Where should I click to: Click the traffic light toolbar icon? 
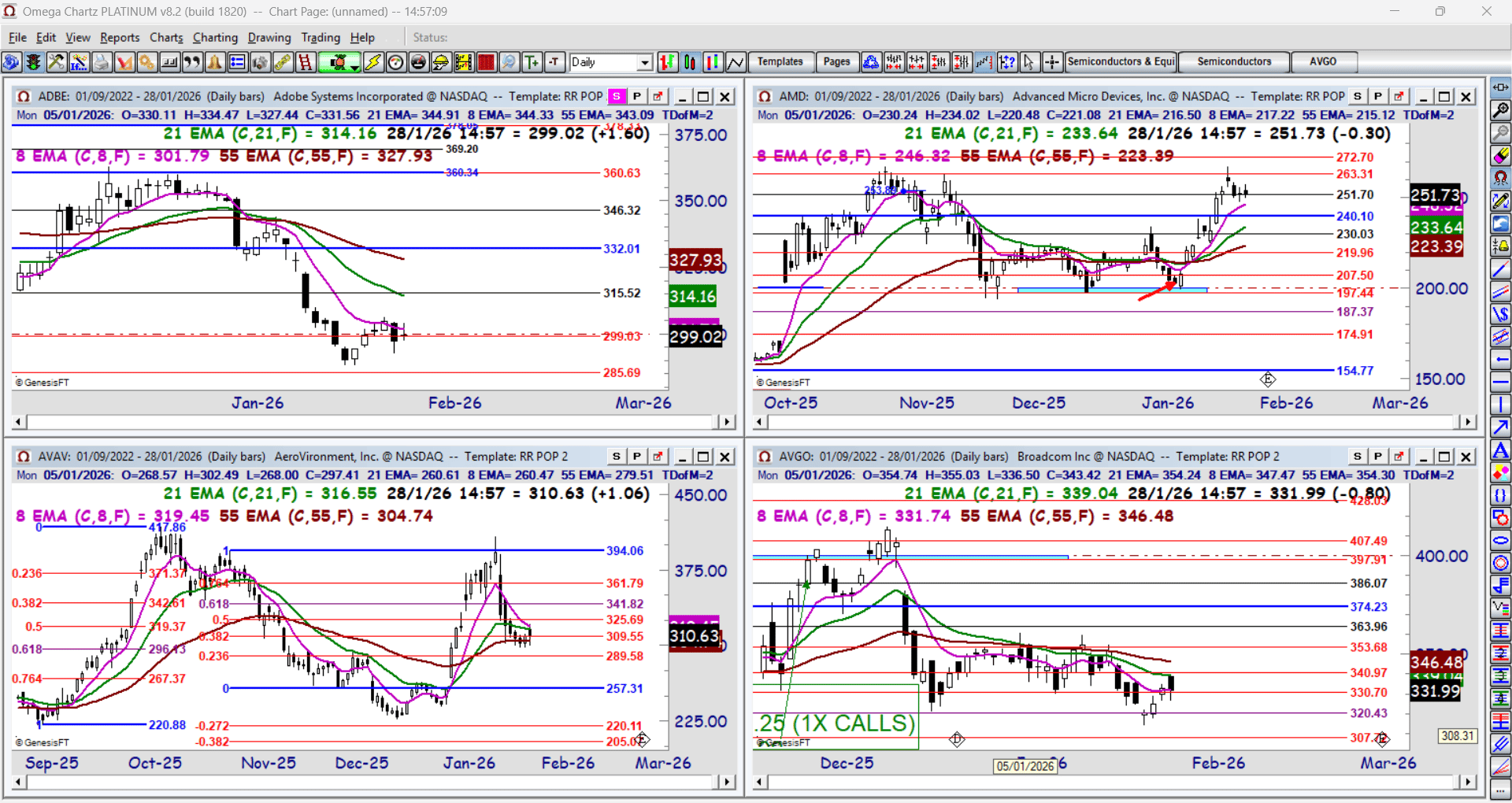click(34, 62)
